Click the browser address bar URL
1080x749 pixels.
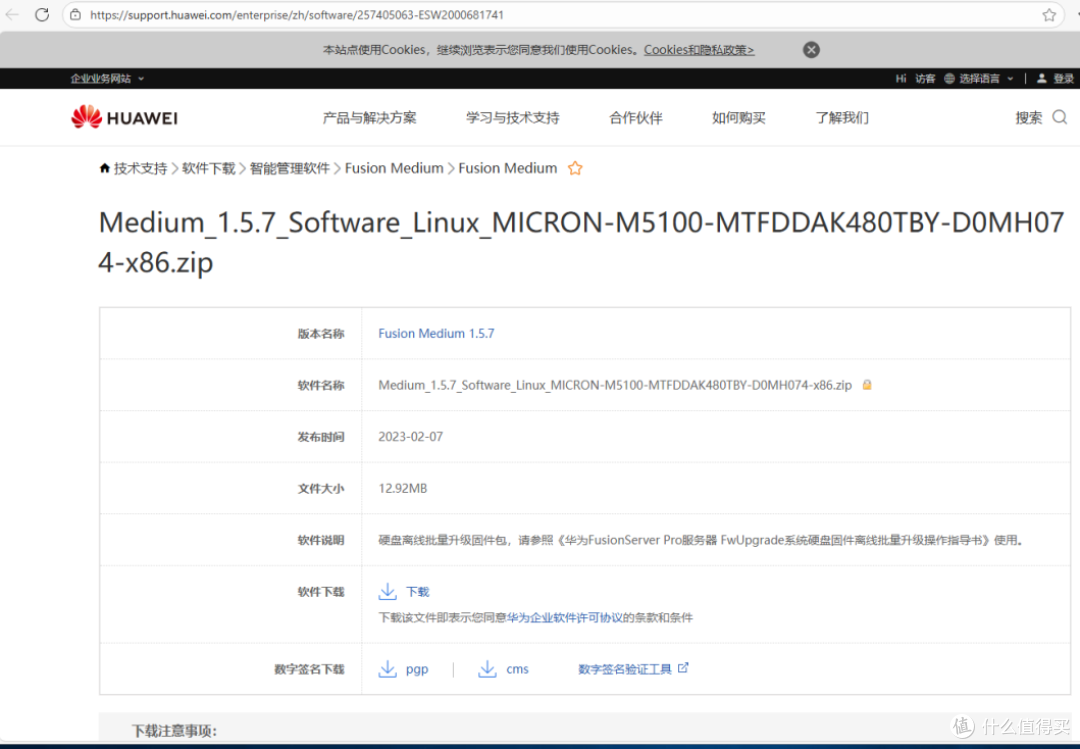(x=297, y=14)
